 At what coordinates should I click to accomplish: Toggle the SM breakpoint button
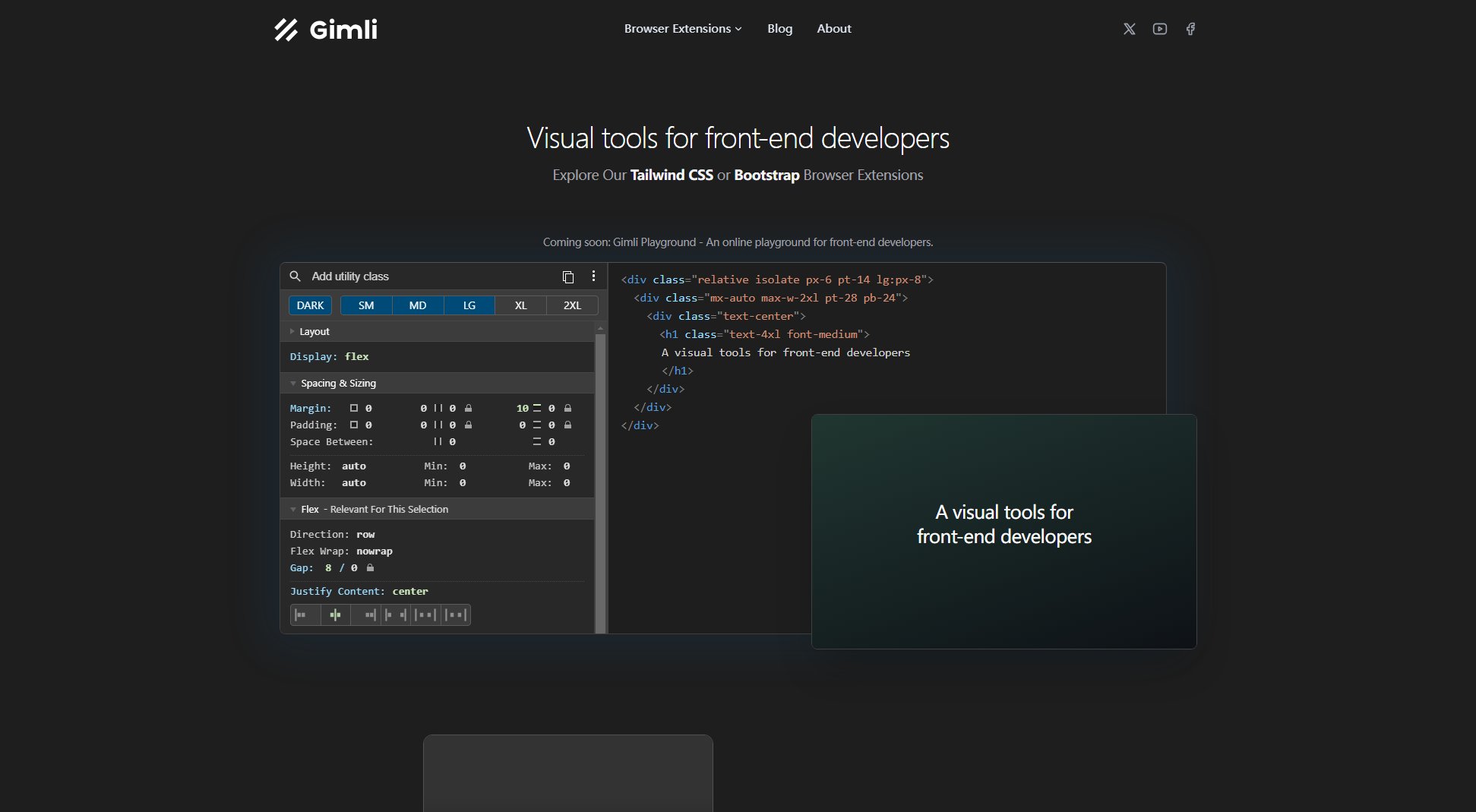366,305
